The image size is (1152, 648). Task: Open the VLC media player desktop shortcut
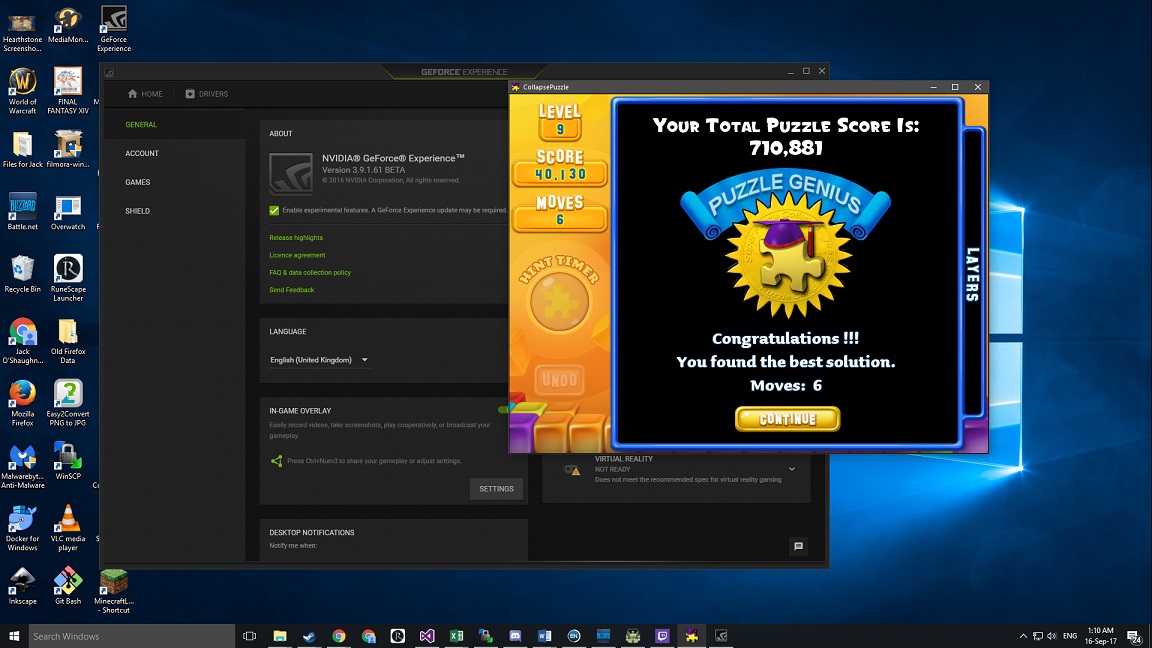coord(68,520)
